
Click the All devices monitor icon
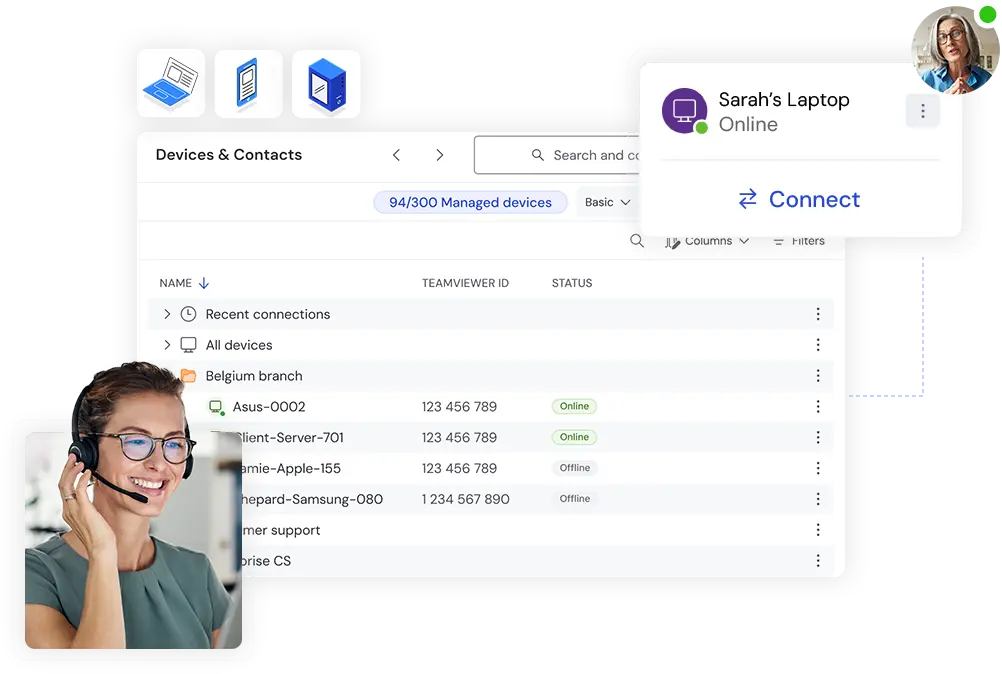tap(188, 345)
